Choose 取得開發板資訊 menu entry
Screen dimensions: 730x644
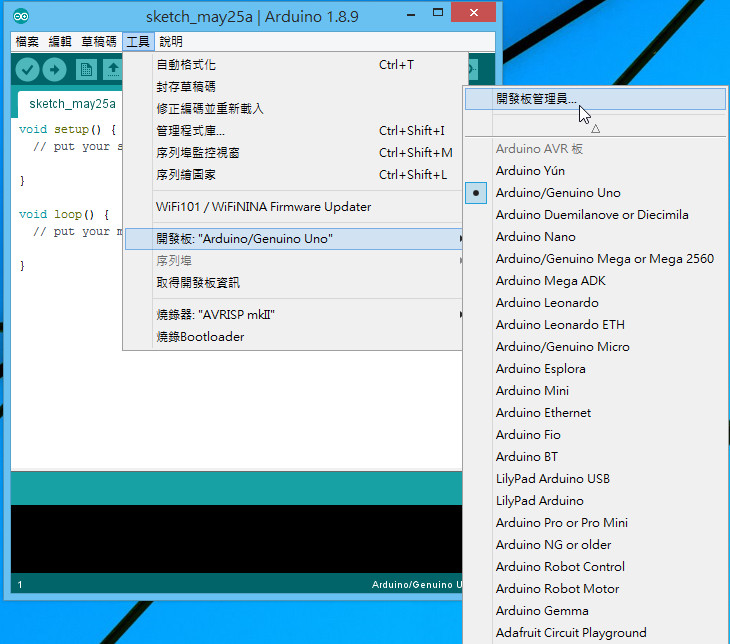click(294, 283)
